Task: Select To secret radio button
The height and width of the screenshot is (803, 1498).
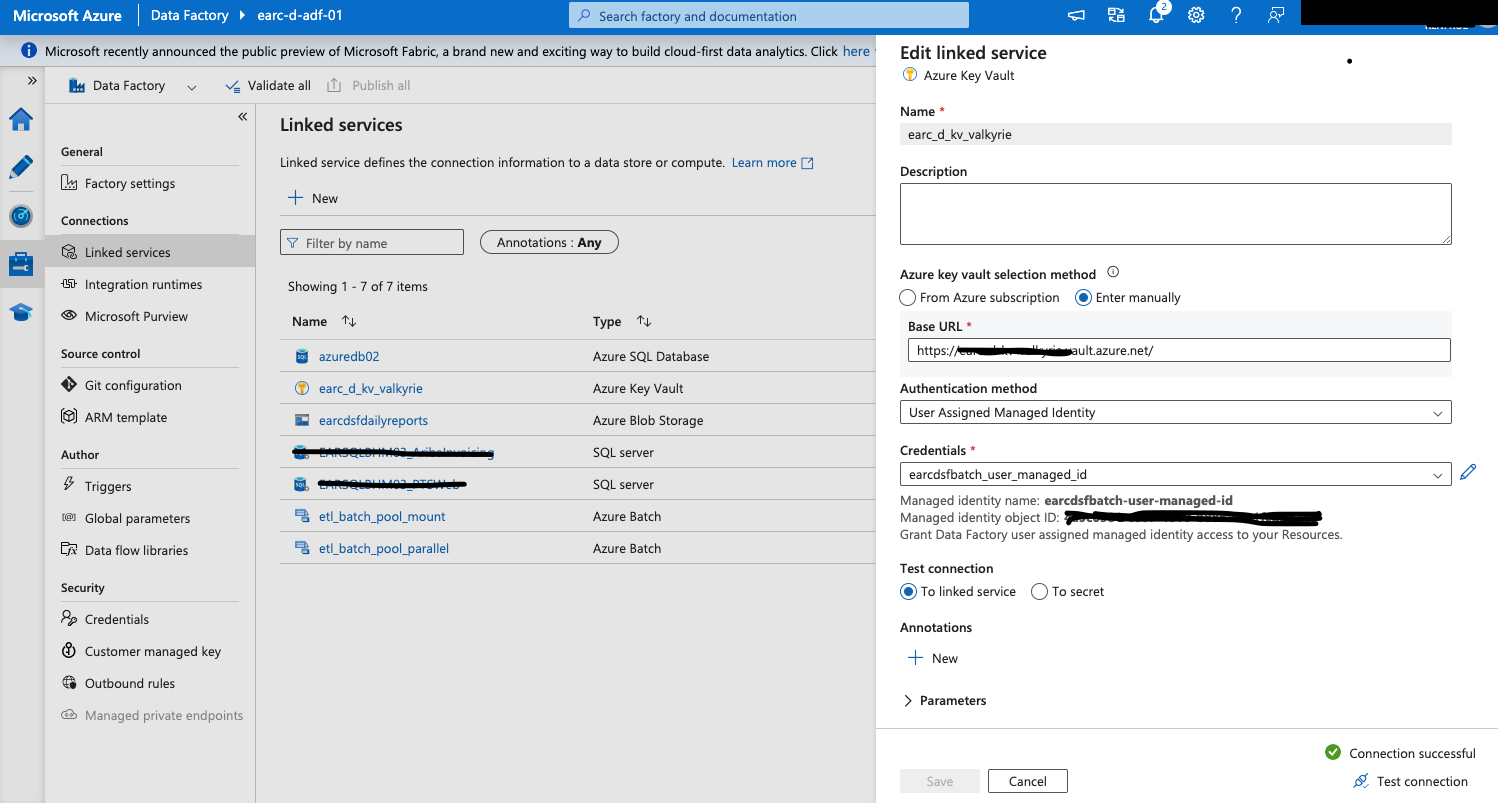Action: 1039,591
